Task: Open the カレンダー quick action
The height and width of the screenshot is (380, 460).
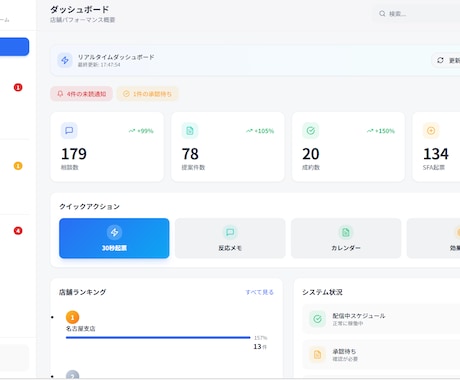Action: 346,238
